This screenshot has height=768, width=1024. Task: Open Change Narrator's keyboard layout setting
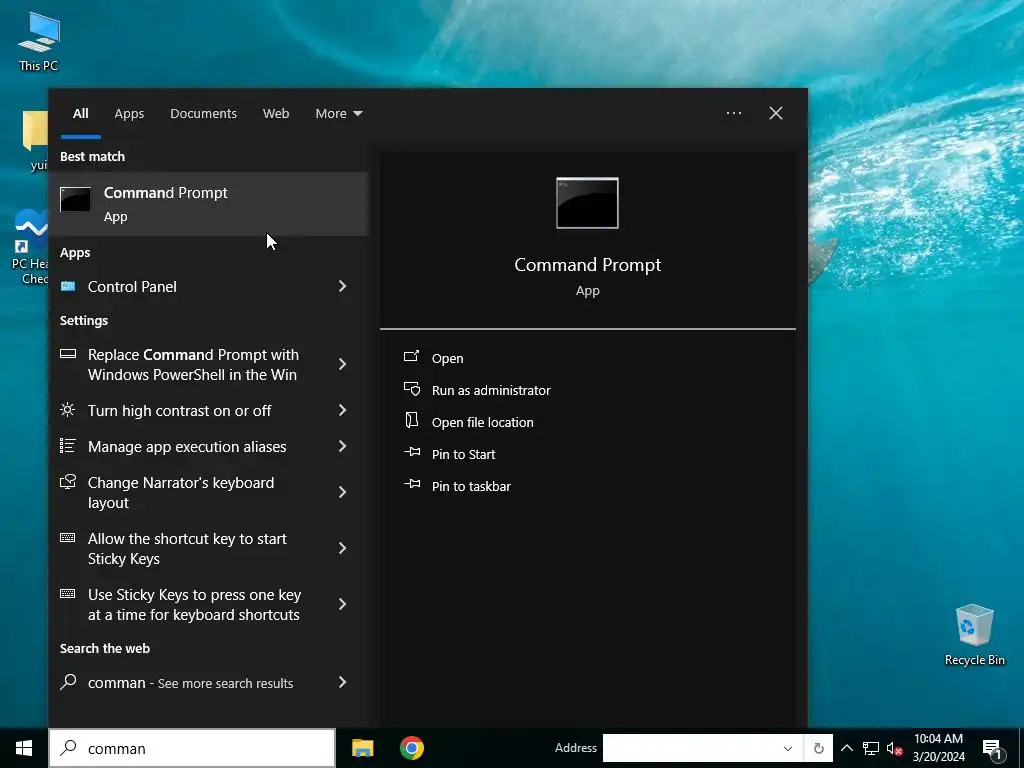point(208,492)
